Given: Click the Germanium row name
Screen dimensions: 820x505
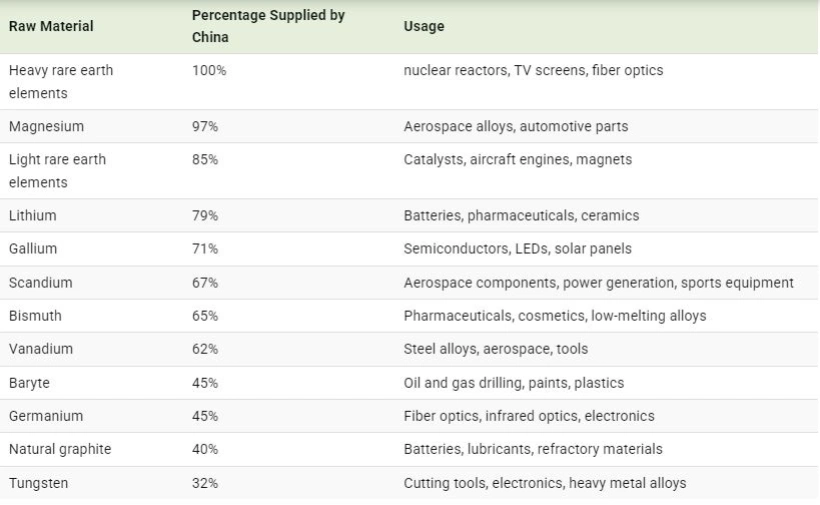Looking at the screenshot, I should coord(46,415).
